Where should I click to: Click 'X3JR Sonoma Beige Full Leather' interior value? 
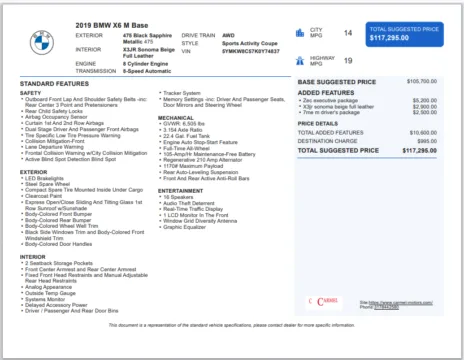149,53
